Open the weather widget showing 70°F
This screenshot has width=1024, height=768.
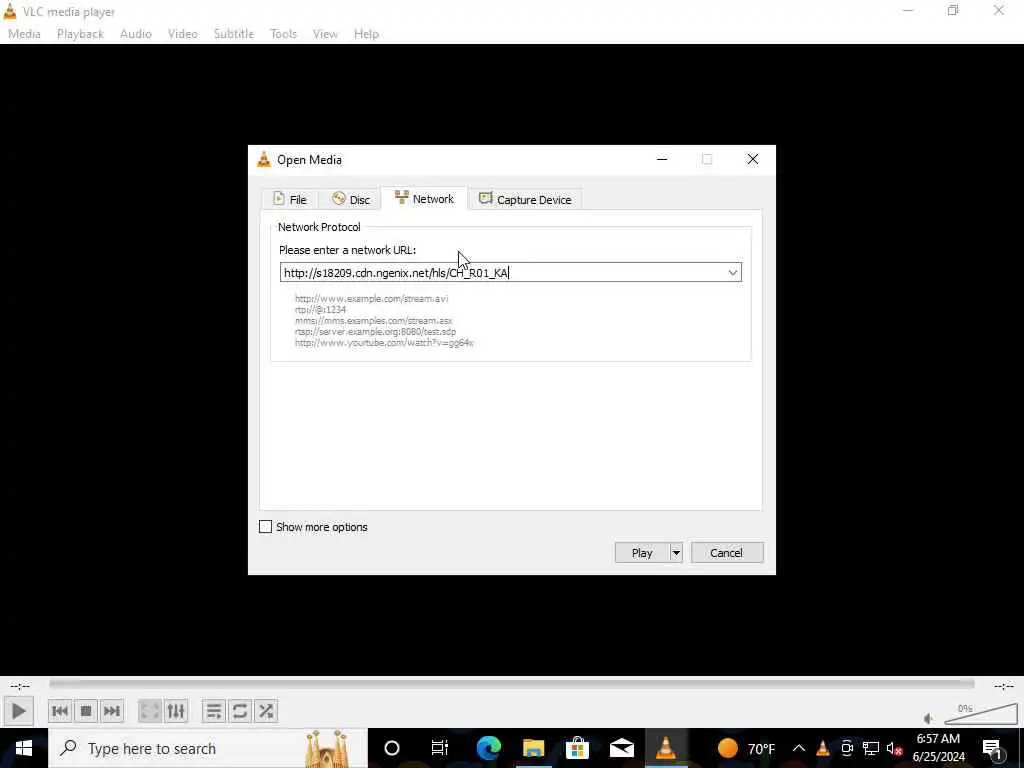click(x=746, y=748)
